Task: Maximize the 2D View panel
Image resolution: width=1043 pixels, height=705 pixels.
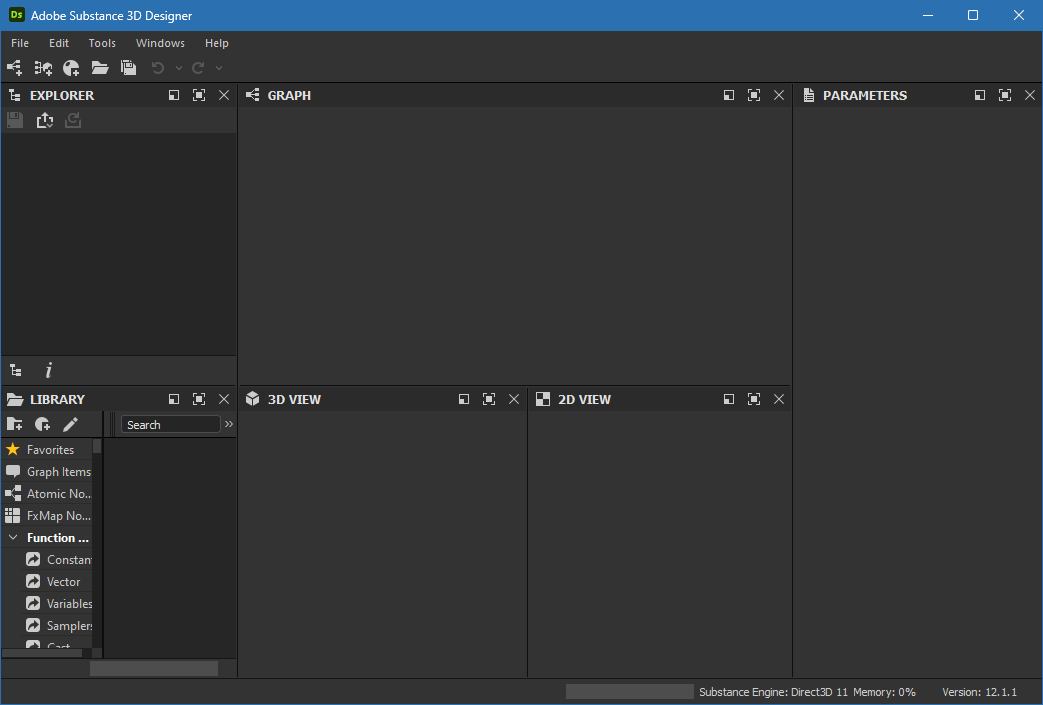Action: click(x=754, y=399)
